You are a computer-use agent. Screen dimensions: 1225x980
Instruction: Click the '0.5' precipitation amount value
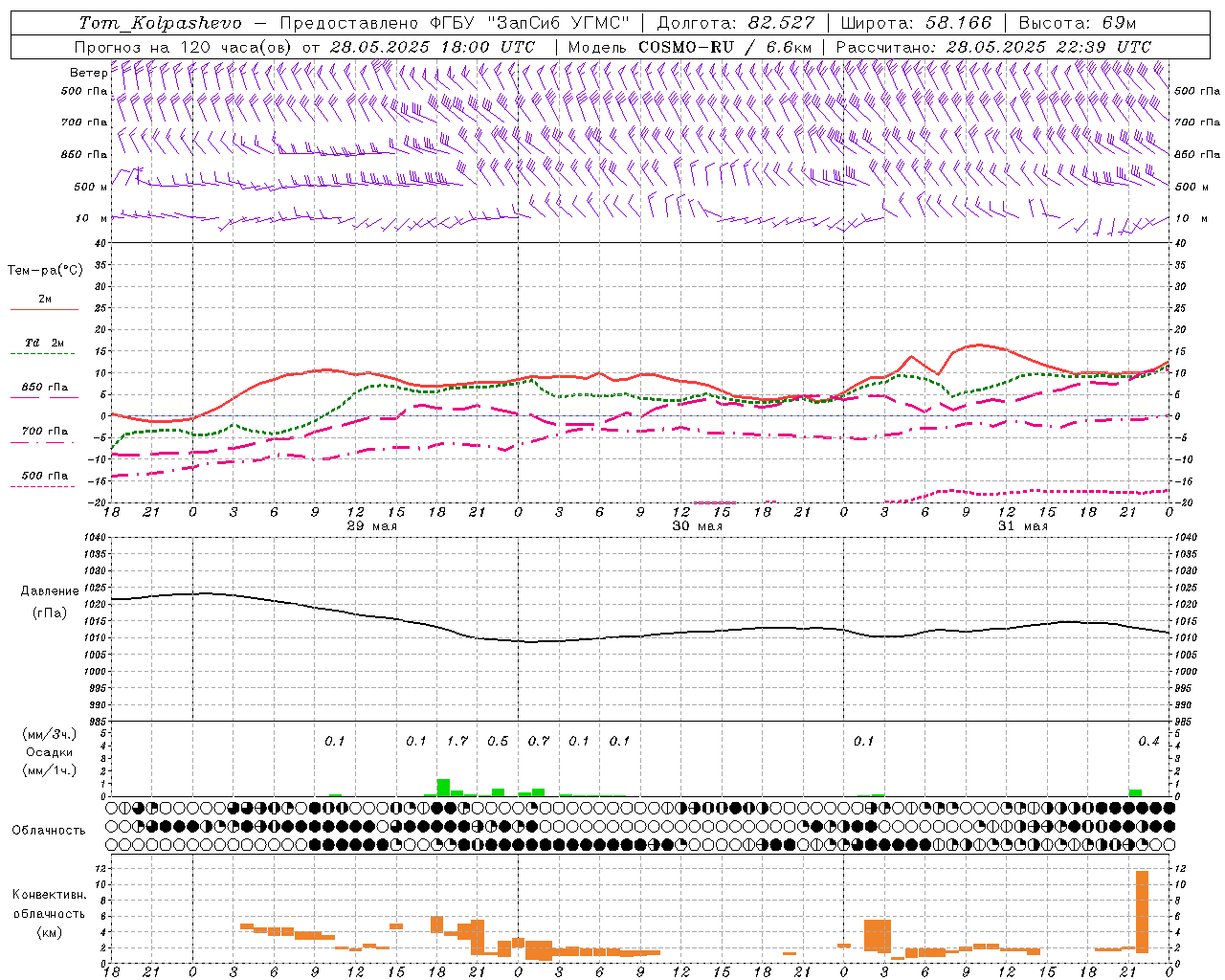coord(498,741)
